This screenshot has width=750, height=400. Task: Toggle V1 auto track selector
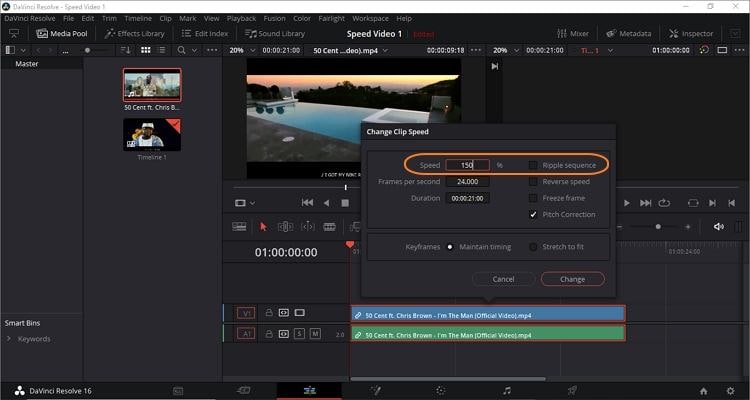point(284,312)
